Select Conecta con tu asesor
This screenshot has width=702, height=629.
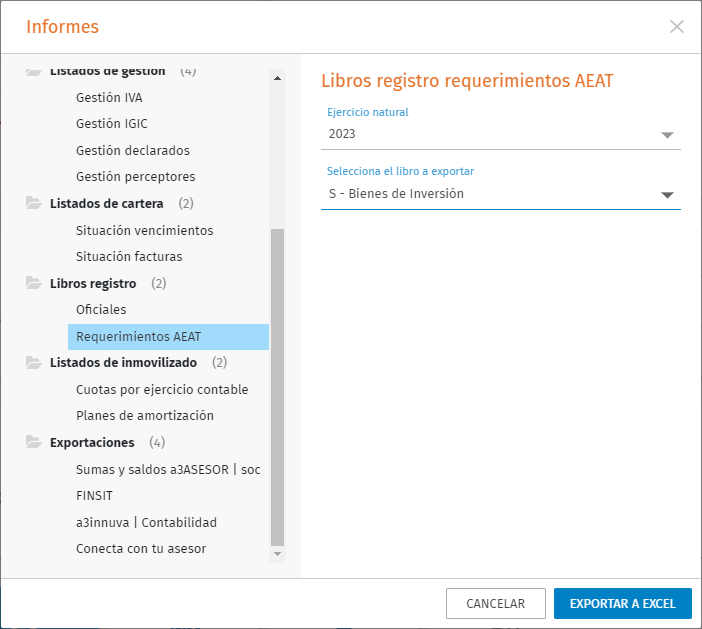coord(141,548)
